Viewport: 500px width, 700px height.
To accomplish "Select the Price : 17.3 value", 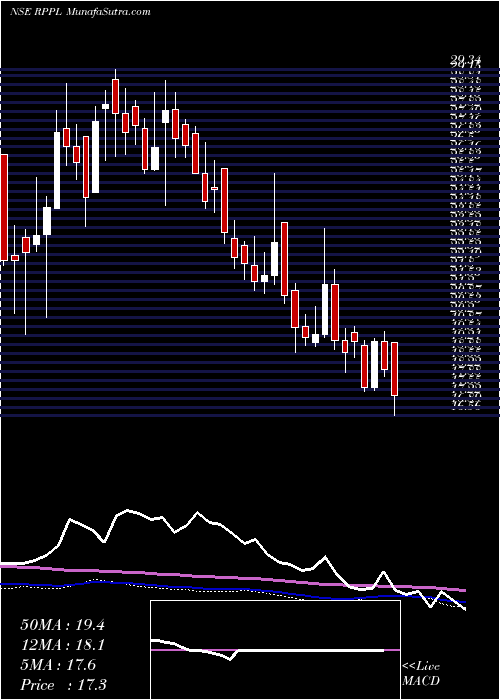I will click(x=63, y=685).
